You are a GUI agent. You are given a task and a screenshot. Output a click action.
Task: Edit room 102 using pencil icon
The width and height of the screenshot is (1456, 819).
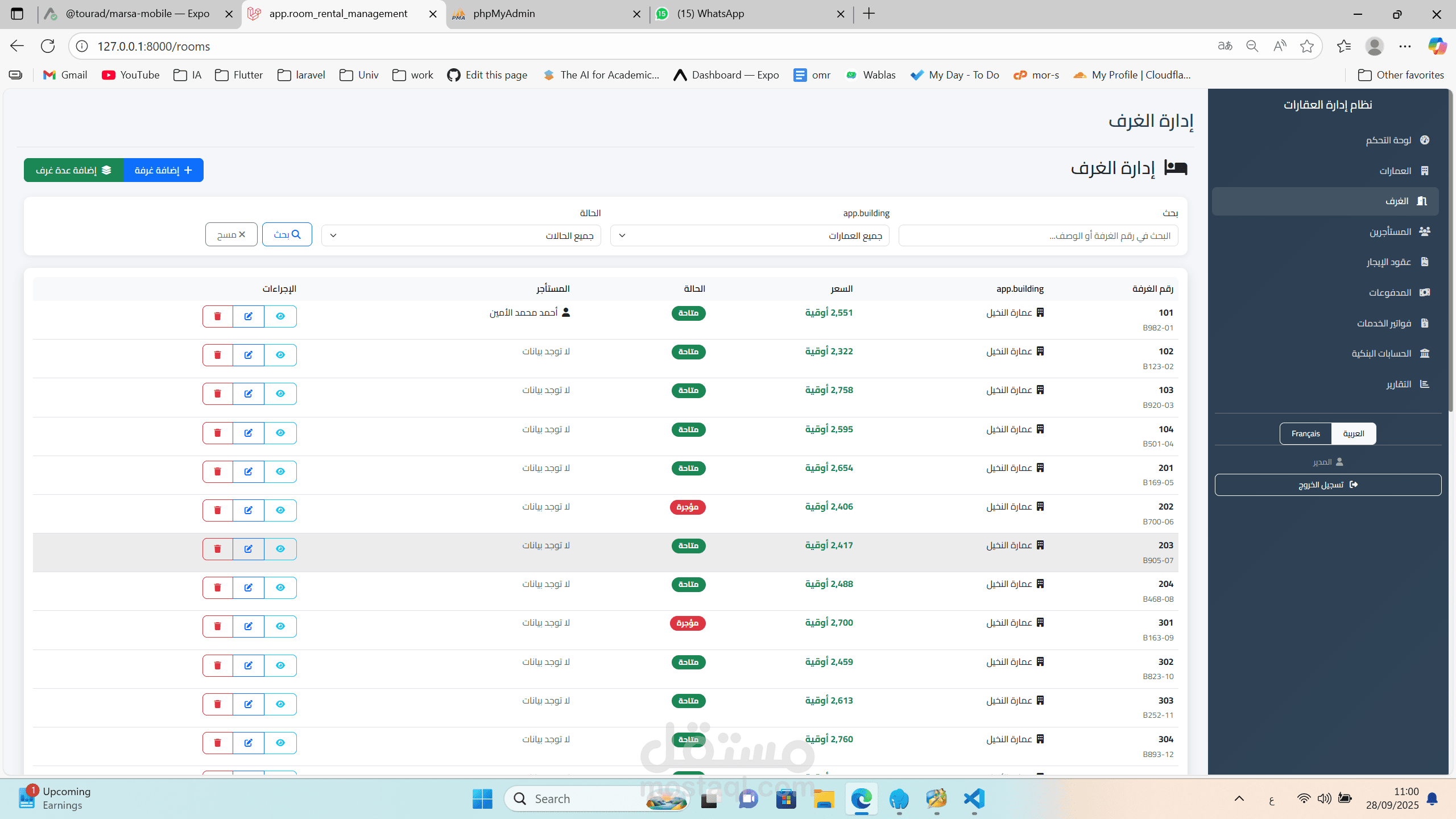pos(249,355)
